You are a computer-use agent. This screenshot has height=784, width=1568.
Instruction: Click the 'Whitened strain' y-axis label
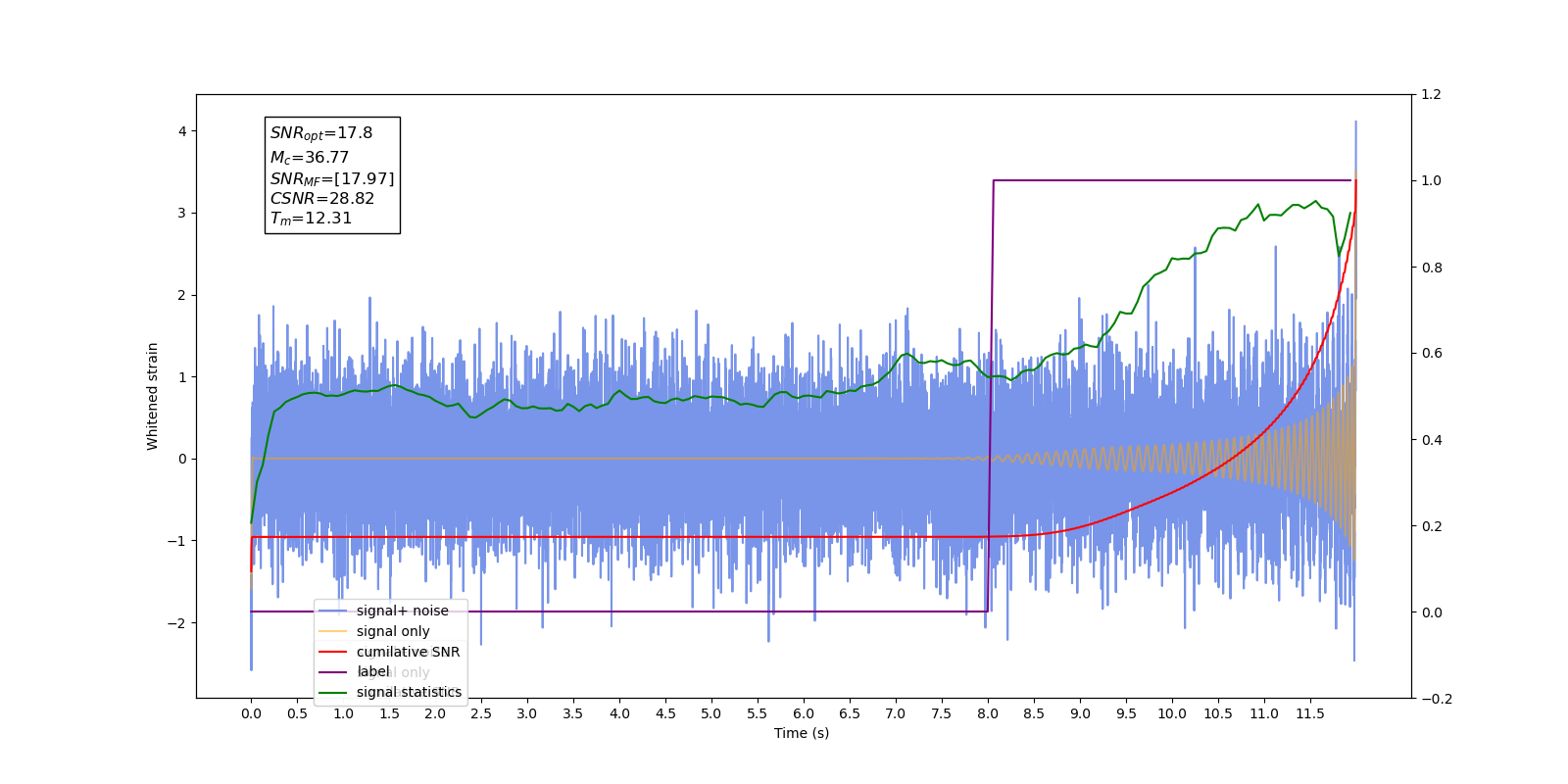click(153, 396)
